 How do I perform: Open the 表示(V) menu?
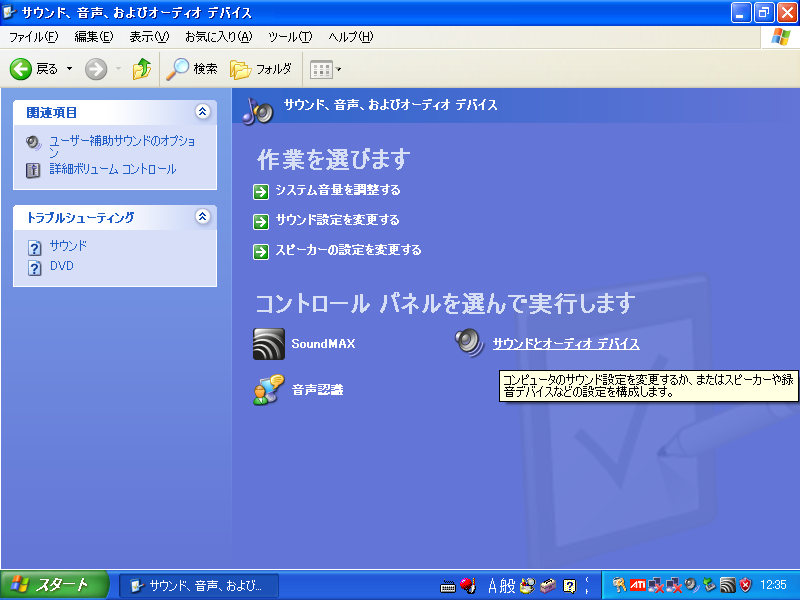[x=149, y=37]
